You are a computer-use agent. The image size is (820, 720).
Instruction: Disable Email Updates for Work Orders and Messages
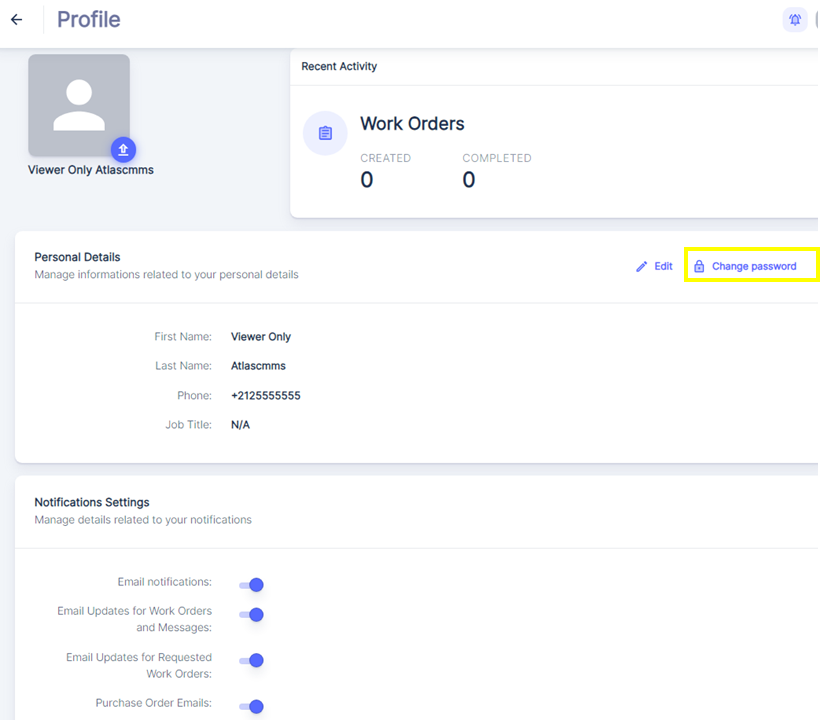click(252, 615)
